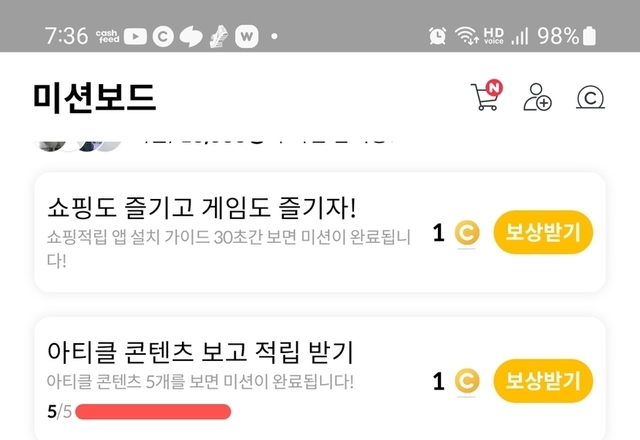Viewport: 640px width, 440px height.
Task: Open the 쇼핑도 즐기고 게임도 즐기자! mission title
Action: click(202, 208)
